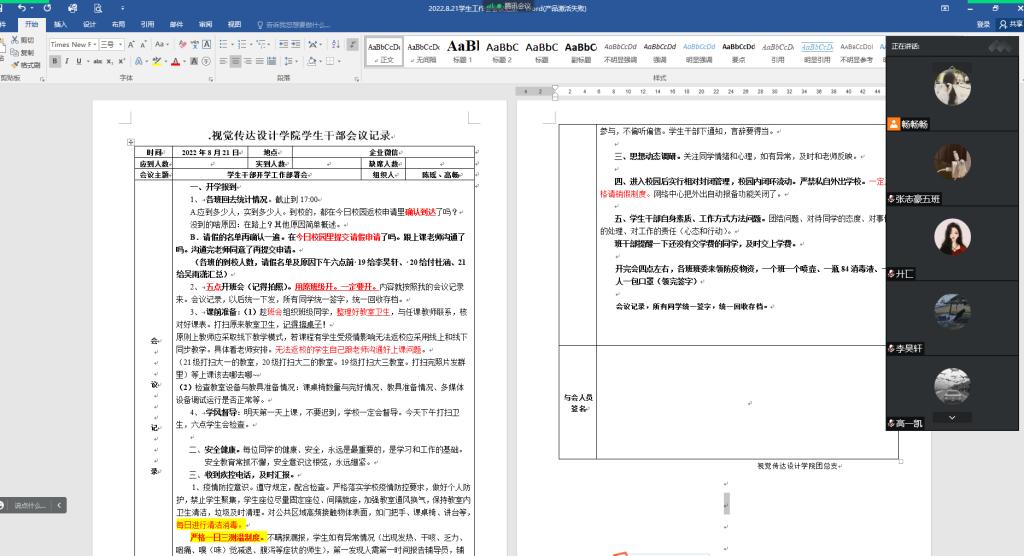Toggle underline formatting on the text
Viewport: 1024px width, 556px height.
(x=80, y=61)
